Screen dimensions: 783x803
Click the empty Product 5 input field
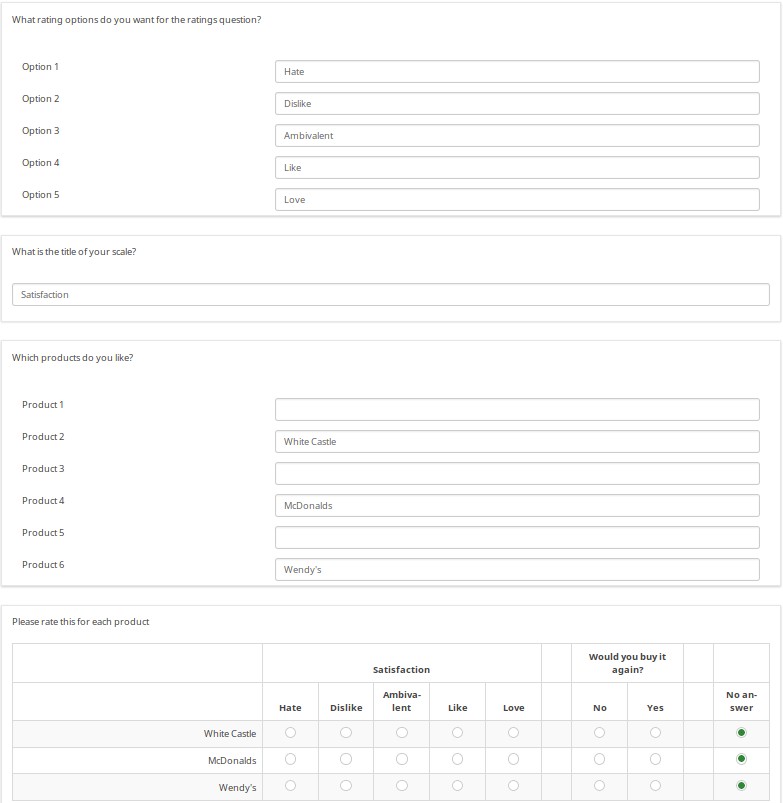tap(517, 538)
